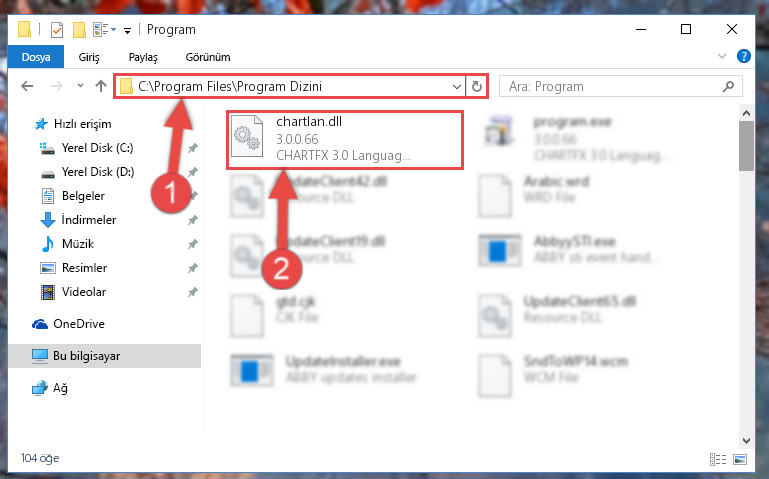Switch to large icons view at bottom right
The width and height of the screenshot is (769, 479).
[x=740, y=459]
